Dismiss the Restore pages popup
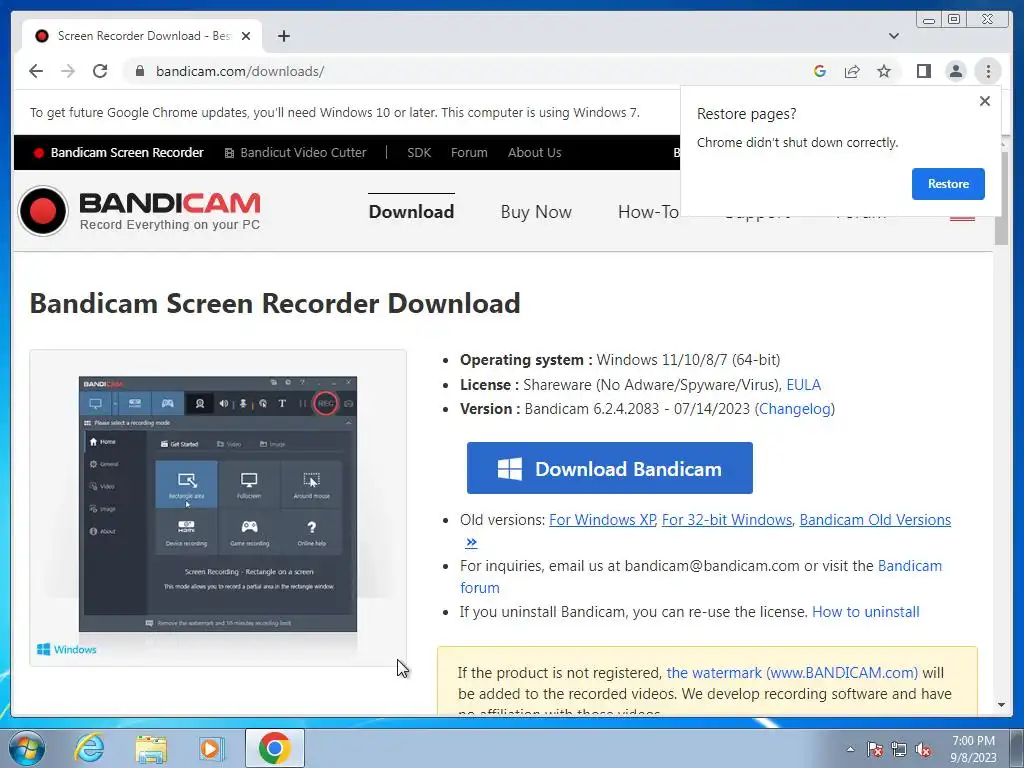1024x768 pixels. 985,101
